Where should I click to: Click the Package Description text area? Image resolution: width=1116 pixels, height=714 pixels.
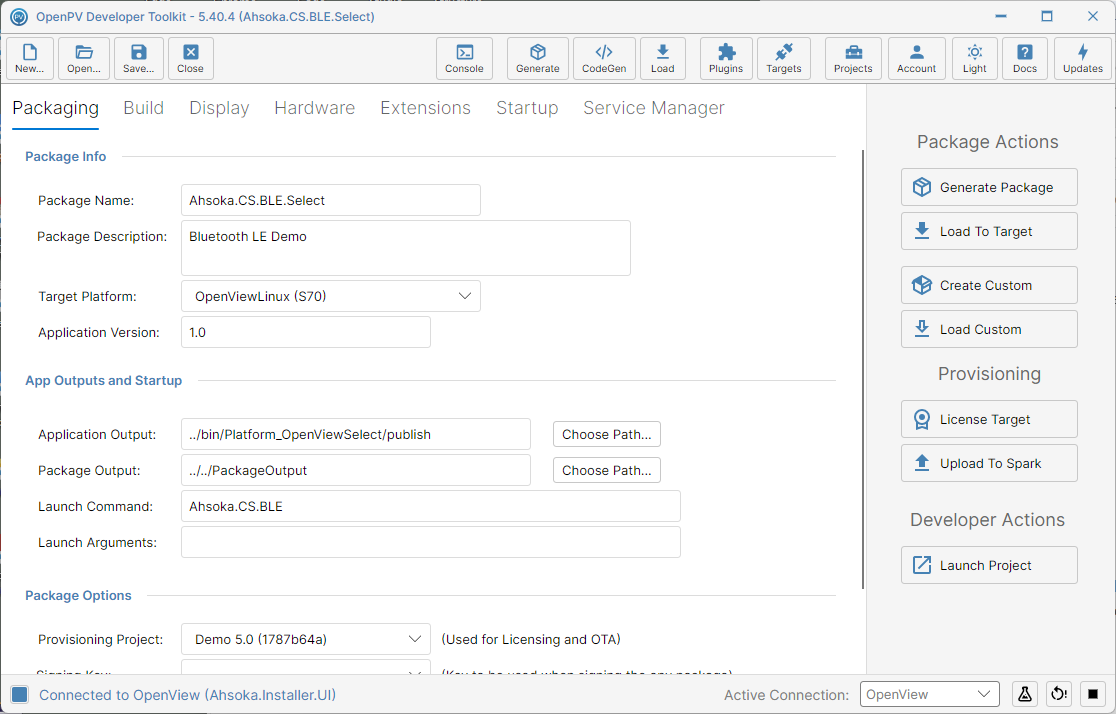click(x=406, y=248)
